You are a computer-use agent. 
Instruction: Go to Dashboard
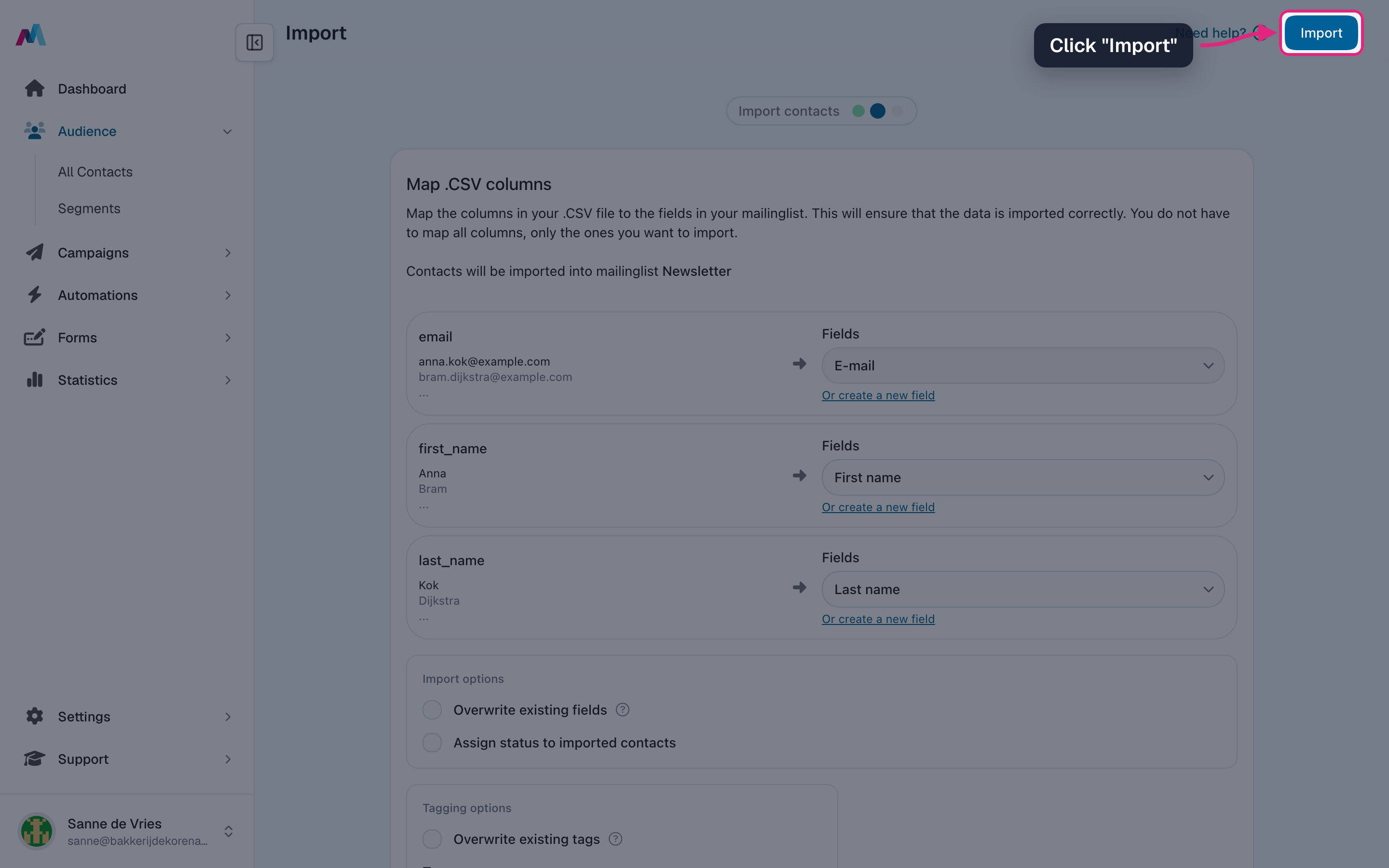click(x=92, y=89)
